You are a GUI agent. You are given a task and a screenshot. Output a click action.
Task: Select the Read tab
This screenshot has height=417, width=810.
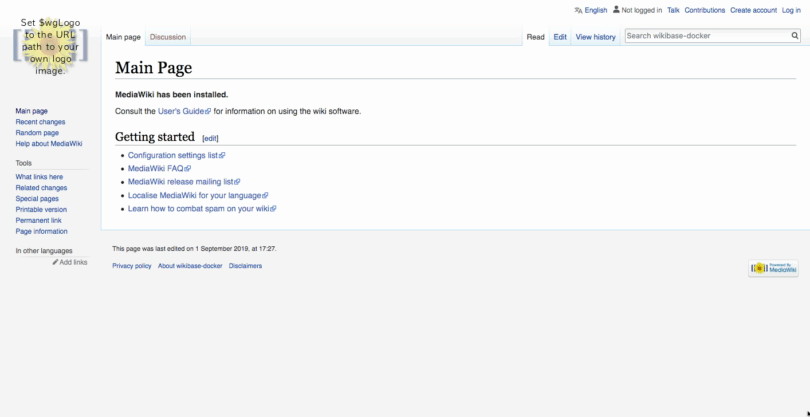(x=535, y=37)
